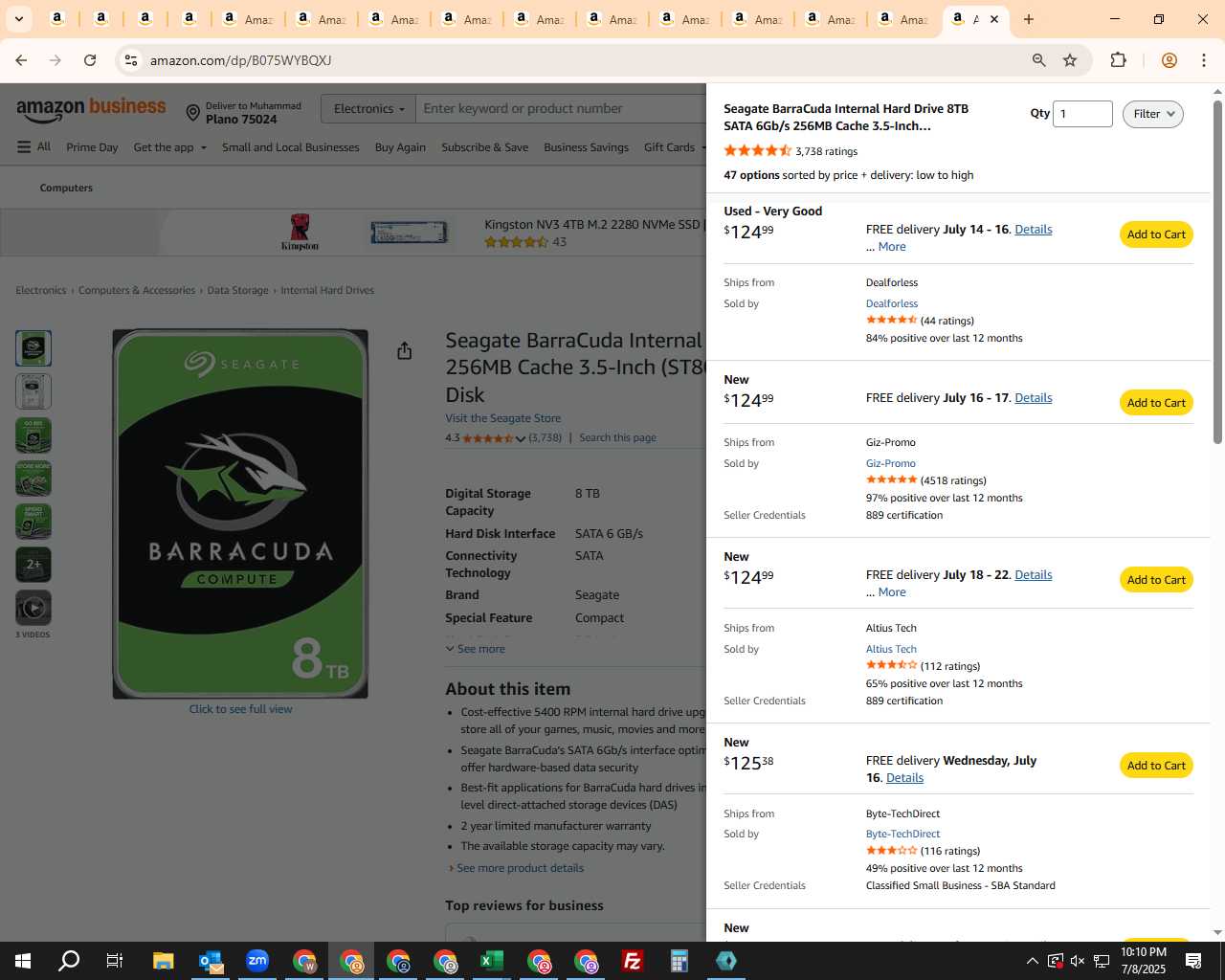Click the share icon beside product image
The image size is (1225, 980).
tap(404, 350)
